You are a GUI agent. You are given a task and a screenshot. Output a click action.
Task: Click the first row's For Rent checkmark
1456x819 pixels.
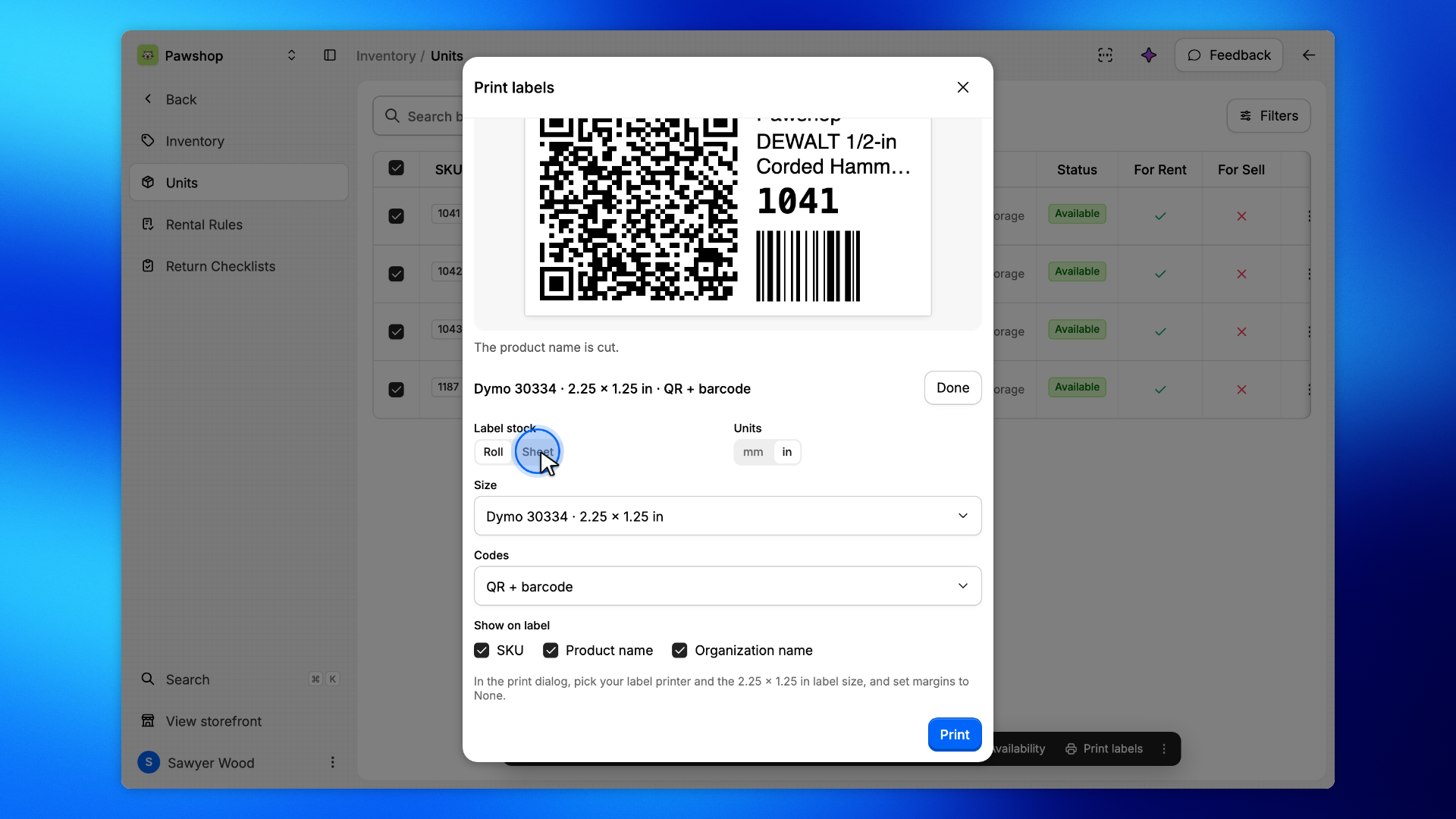(1160, 216)
